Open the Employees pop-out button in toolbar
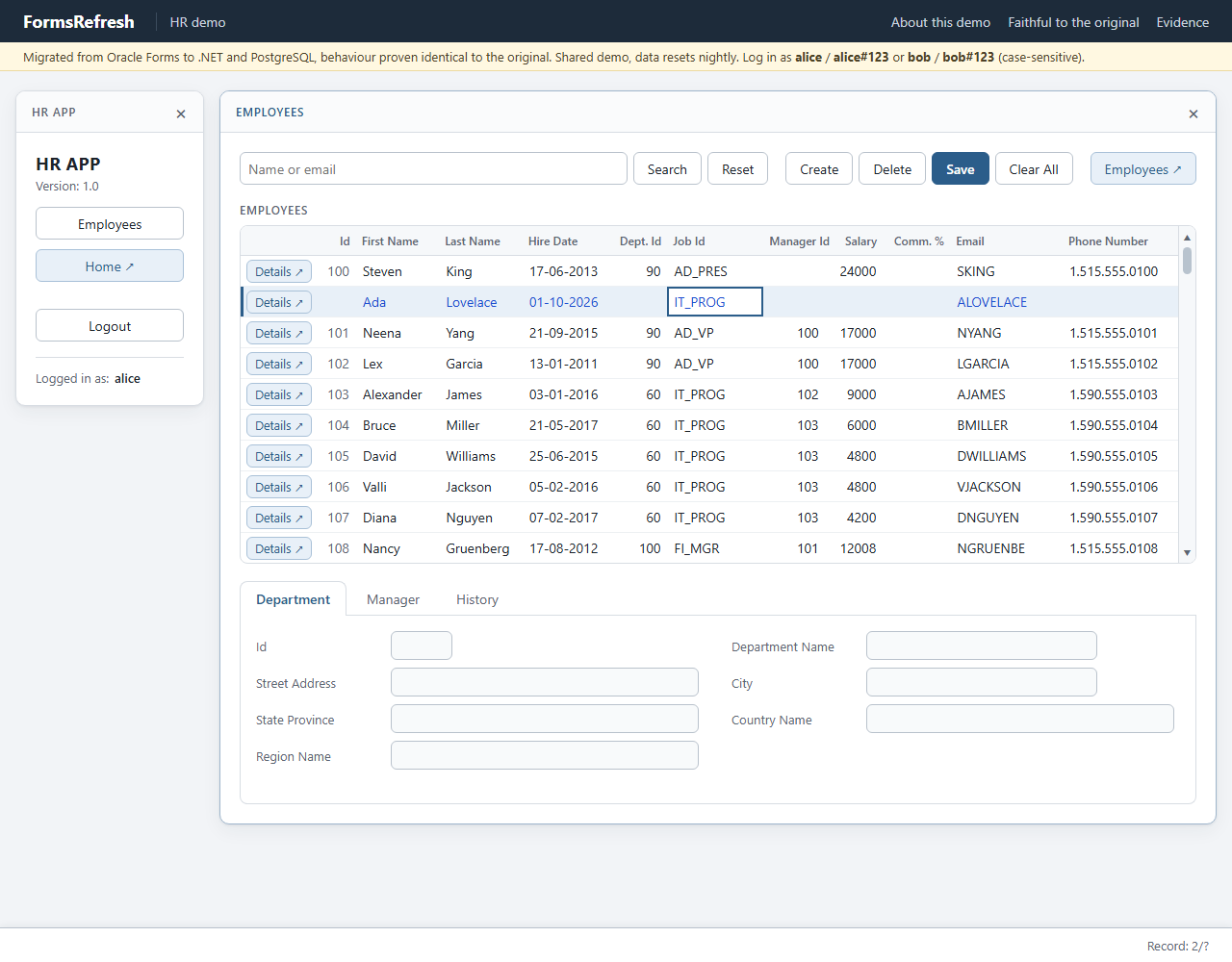 [x=1143, y=168]
